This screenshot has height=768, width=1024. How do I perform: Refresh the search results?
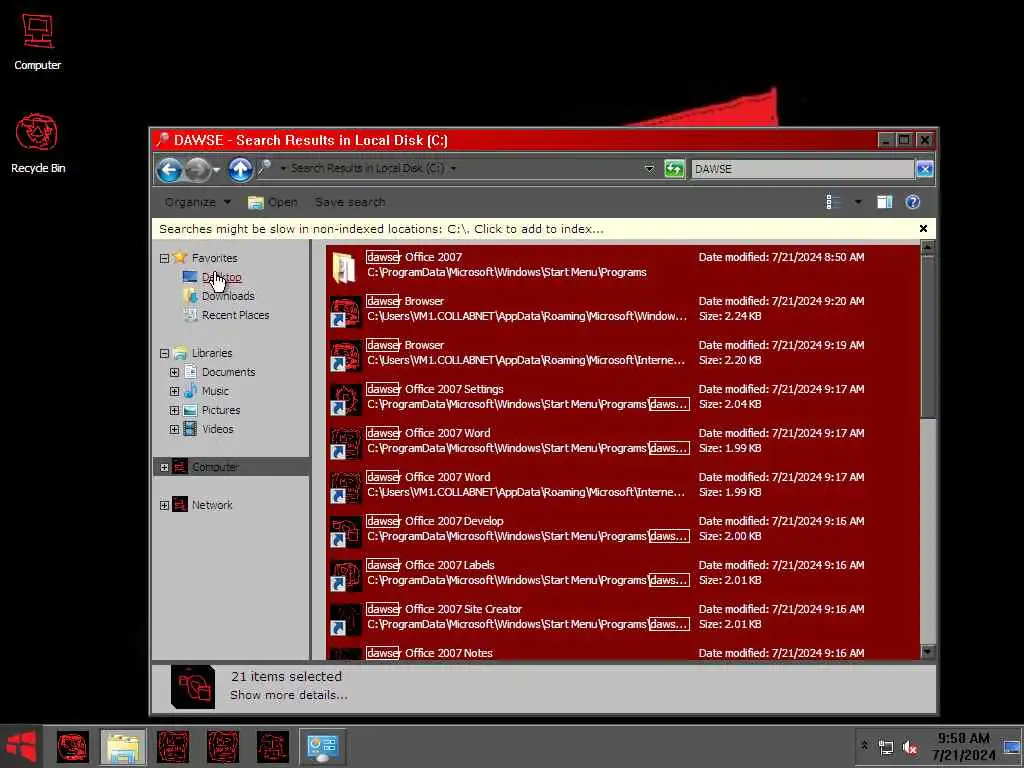click(x=674, y=169)
